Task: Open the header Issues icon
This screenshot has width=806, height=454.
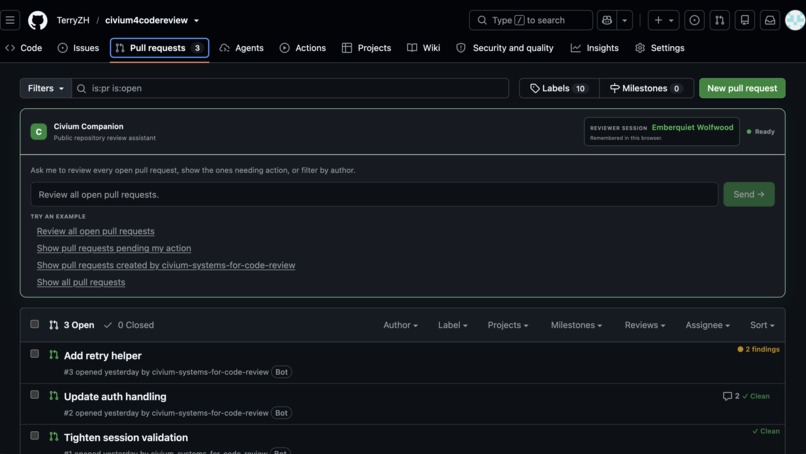Action: (x=694, y=20)
